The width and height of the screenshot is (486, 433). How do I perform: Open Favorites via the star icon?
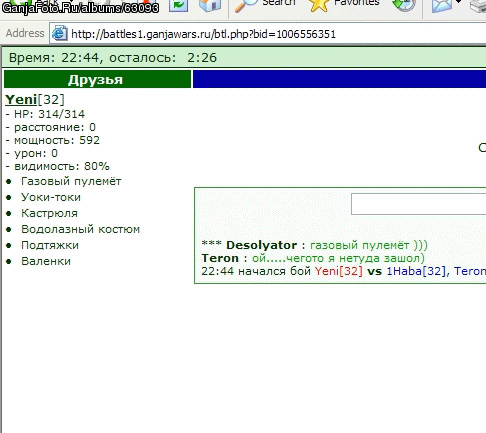click(319, 6)
